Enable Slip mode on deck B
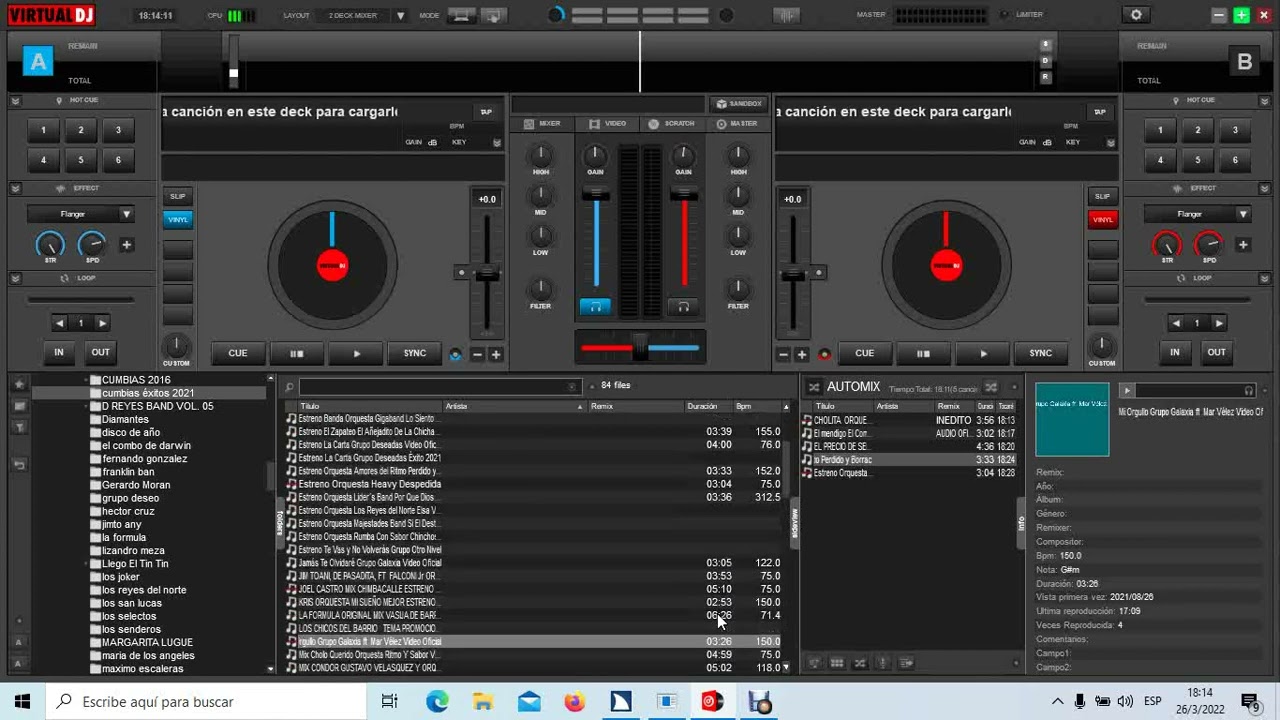Viewport: 1280px width, 720px height. point(1102,196)
